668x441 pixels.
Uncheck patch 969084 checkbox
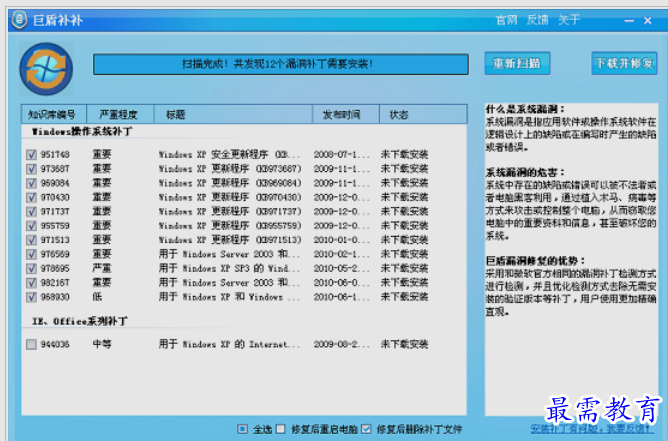[x=31, y=183]
